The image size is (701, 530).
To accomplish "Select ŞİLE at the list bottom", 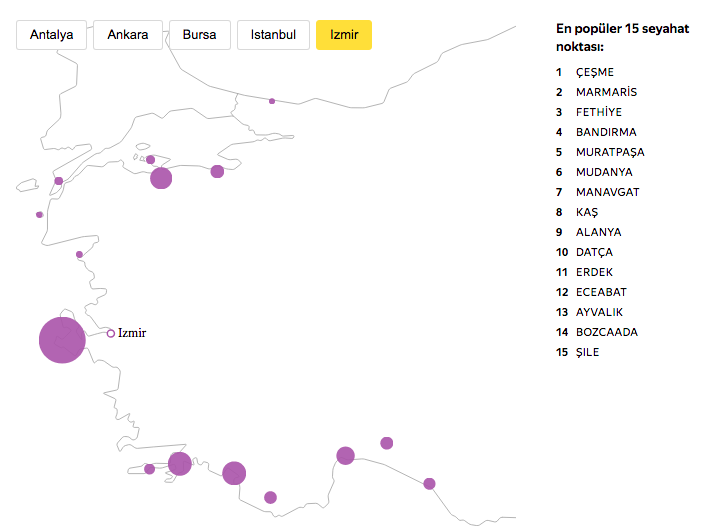I will pyautogui.click(x=587, y=352).
